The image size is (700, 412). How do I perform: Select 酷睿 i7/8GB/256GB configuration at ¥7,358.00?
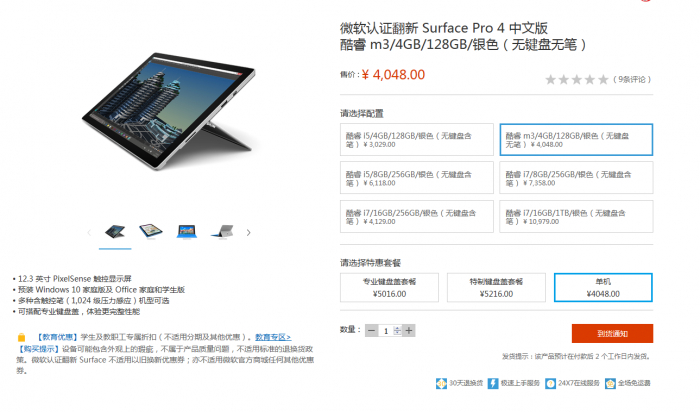pos(576,178)
